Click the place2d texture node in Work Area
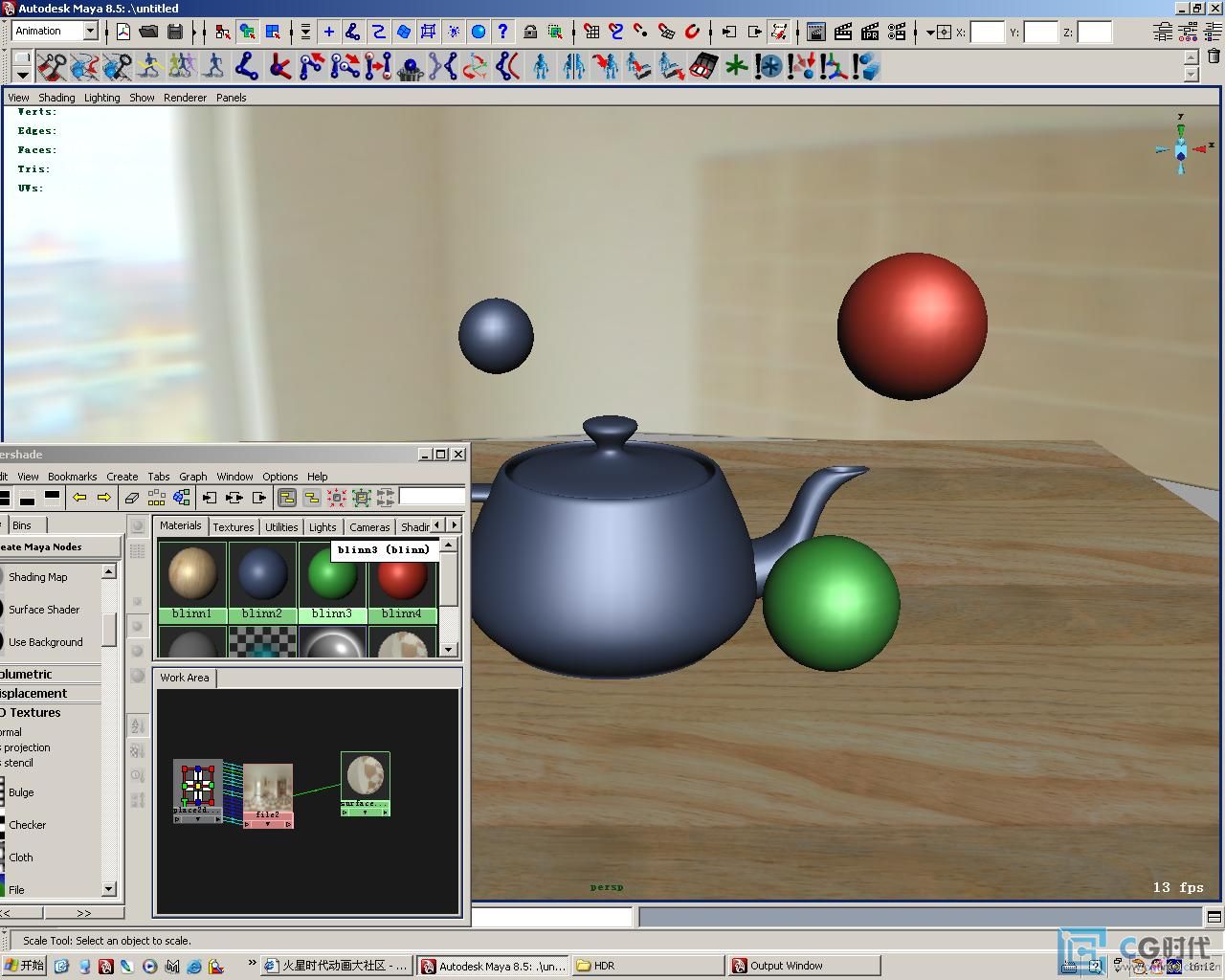Screen dimensions: 1225x980 tap(197, 791)
